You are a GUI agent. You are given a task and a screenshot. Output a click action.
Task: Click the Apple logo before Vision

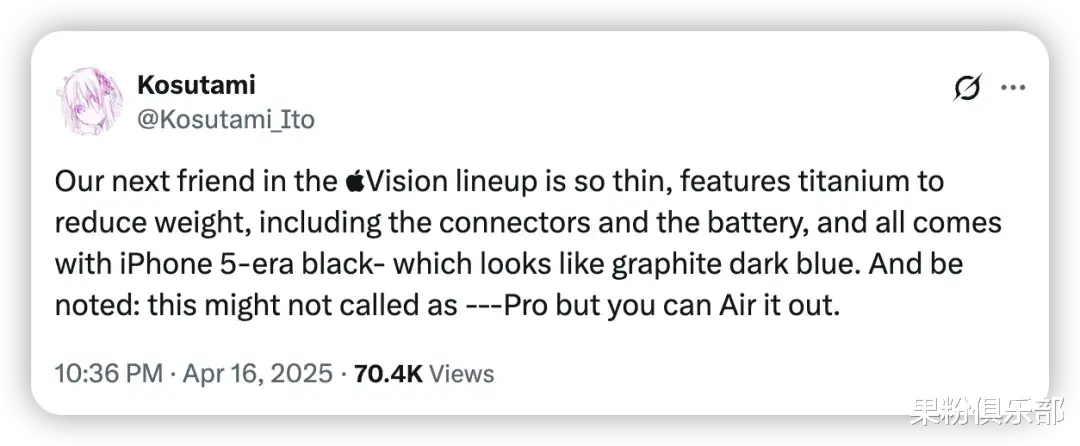(354, 183)
